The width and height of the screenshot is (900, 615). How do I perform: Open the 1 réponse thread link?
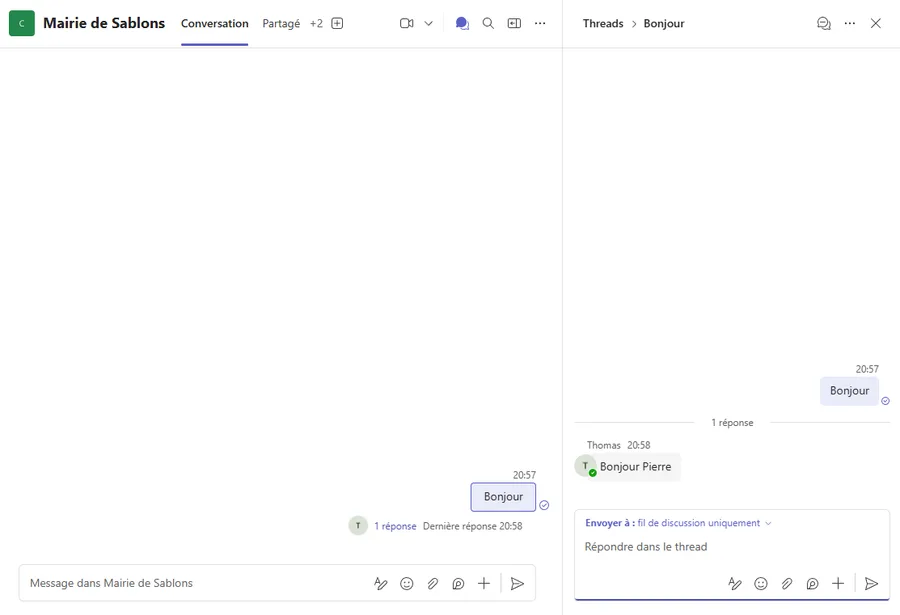pyautogui.click(x=395, y=526)
